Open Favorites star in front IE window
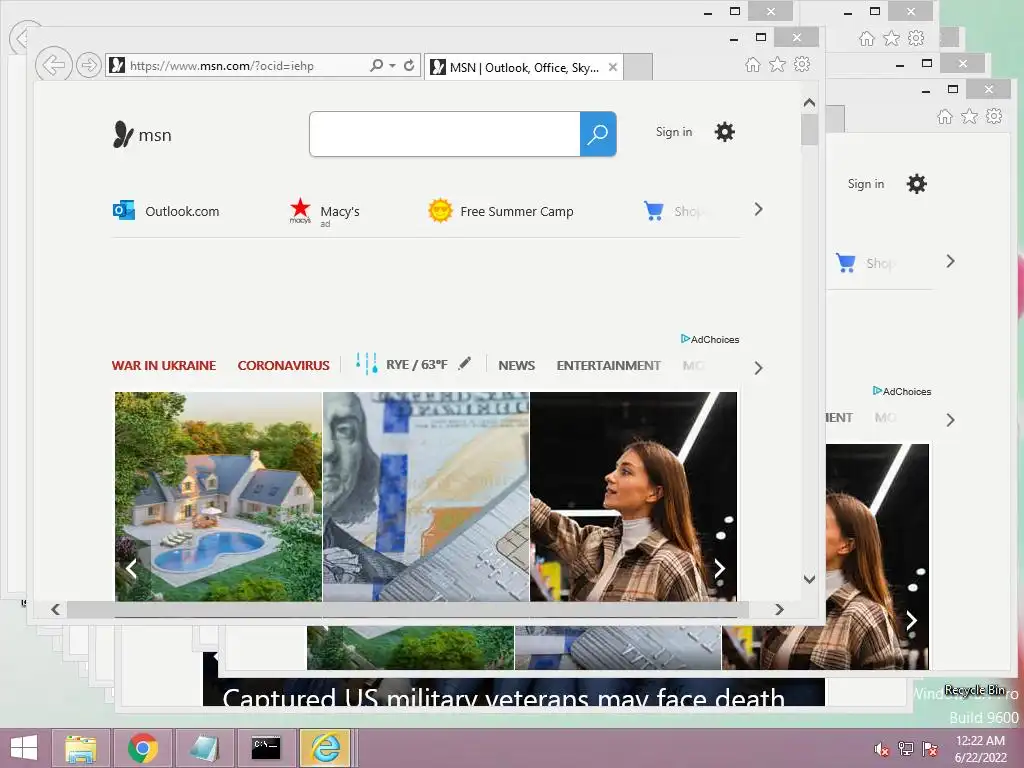The image size is (1024, 768). [777, 64]
